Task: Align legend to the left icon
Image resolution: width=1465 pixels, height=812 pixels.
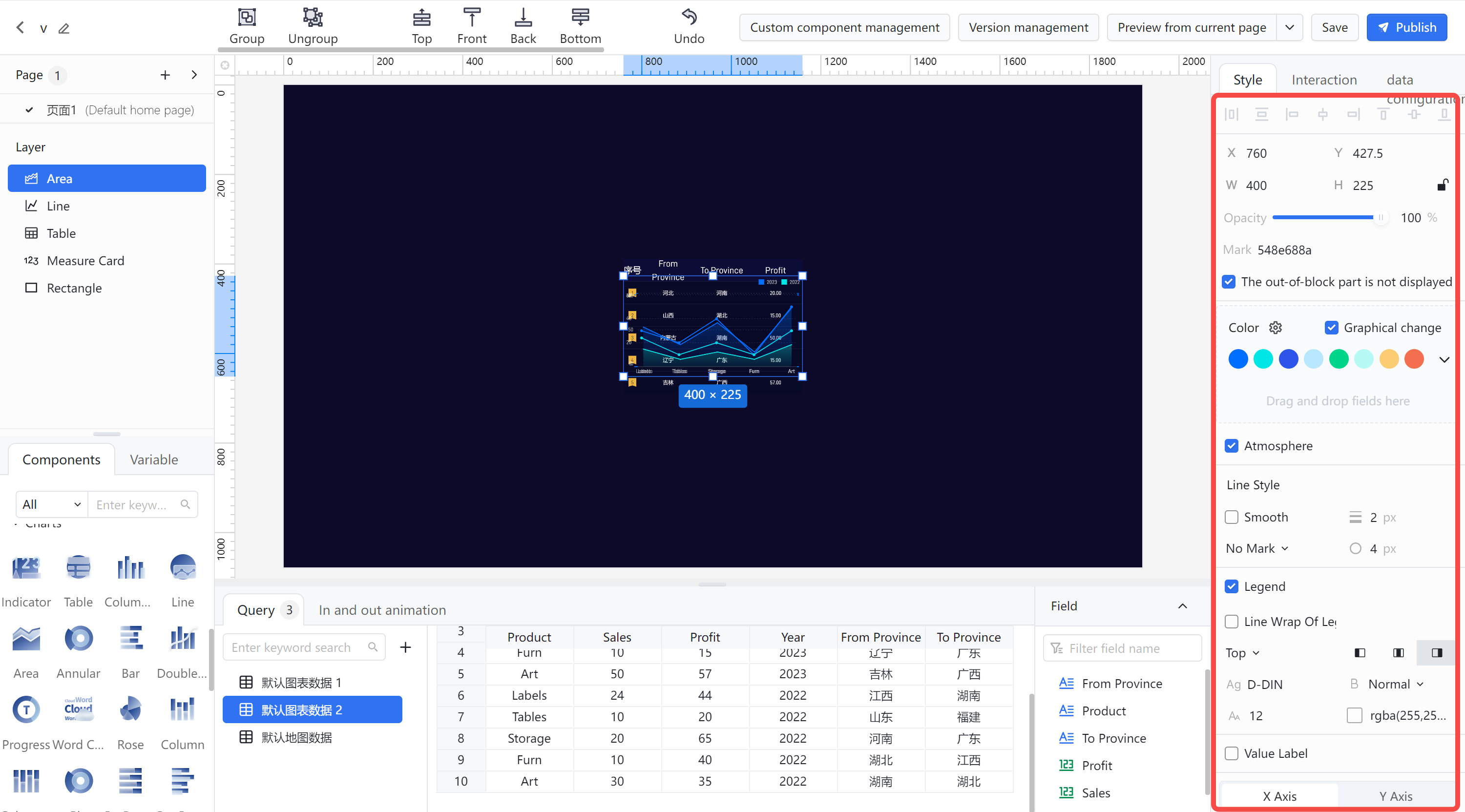Action: 1360,653
